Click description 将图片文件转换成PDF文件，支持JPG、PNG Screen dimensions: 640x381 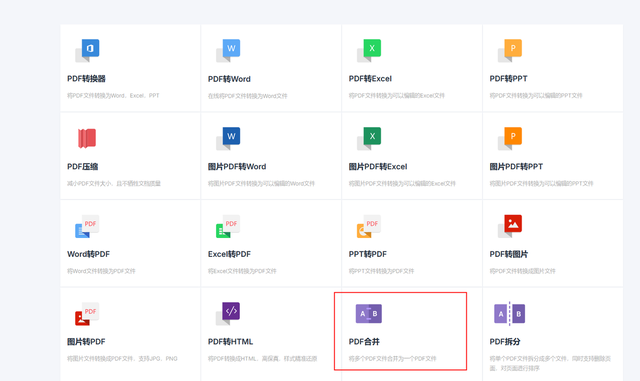[122, 359]
